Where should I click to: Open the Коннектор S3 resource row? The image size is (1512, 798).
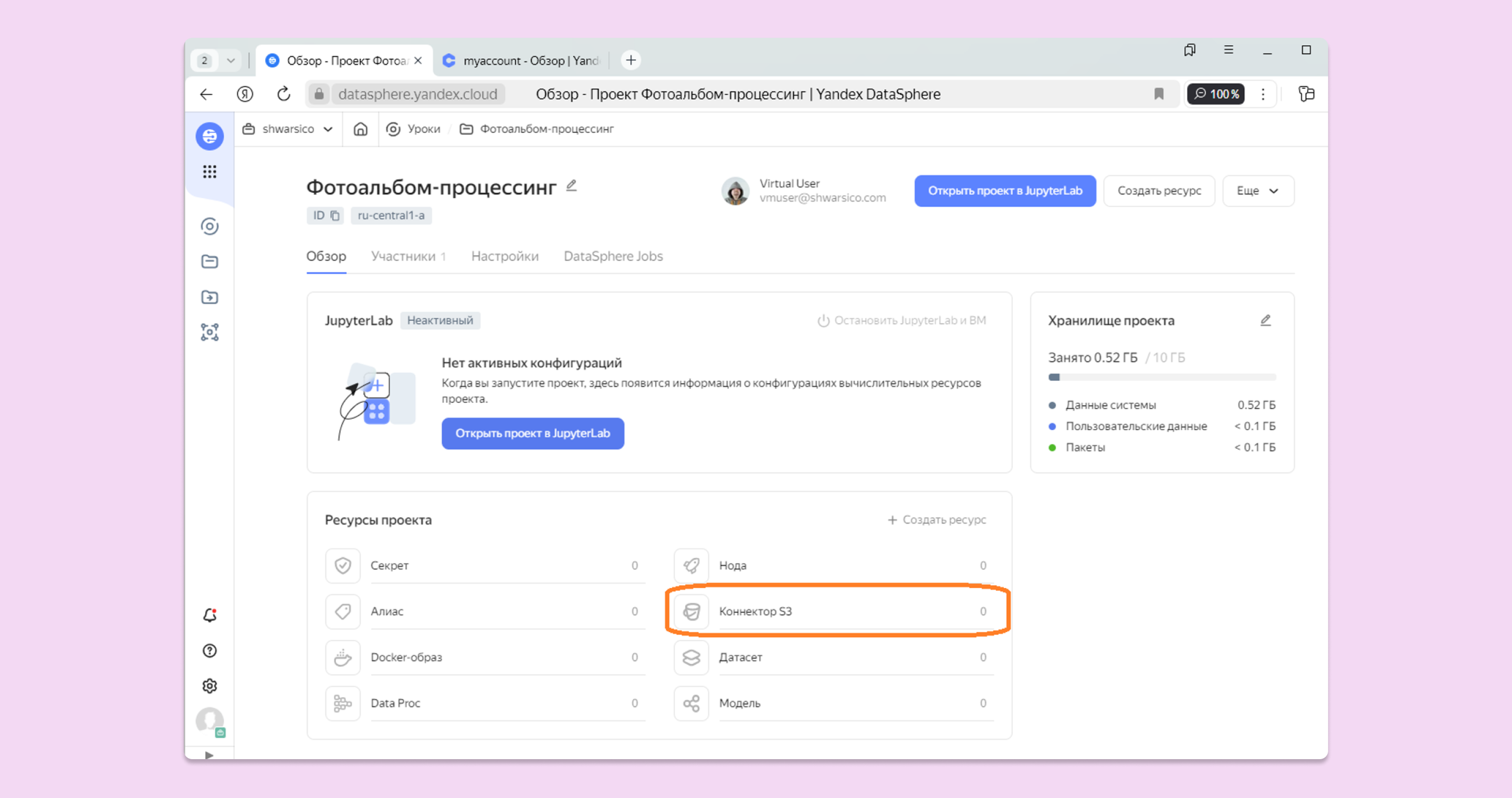click(x=834, y=612)
